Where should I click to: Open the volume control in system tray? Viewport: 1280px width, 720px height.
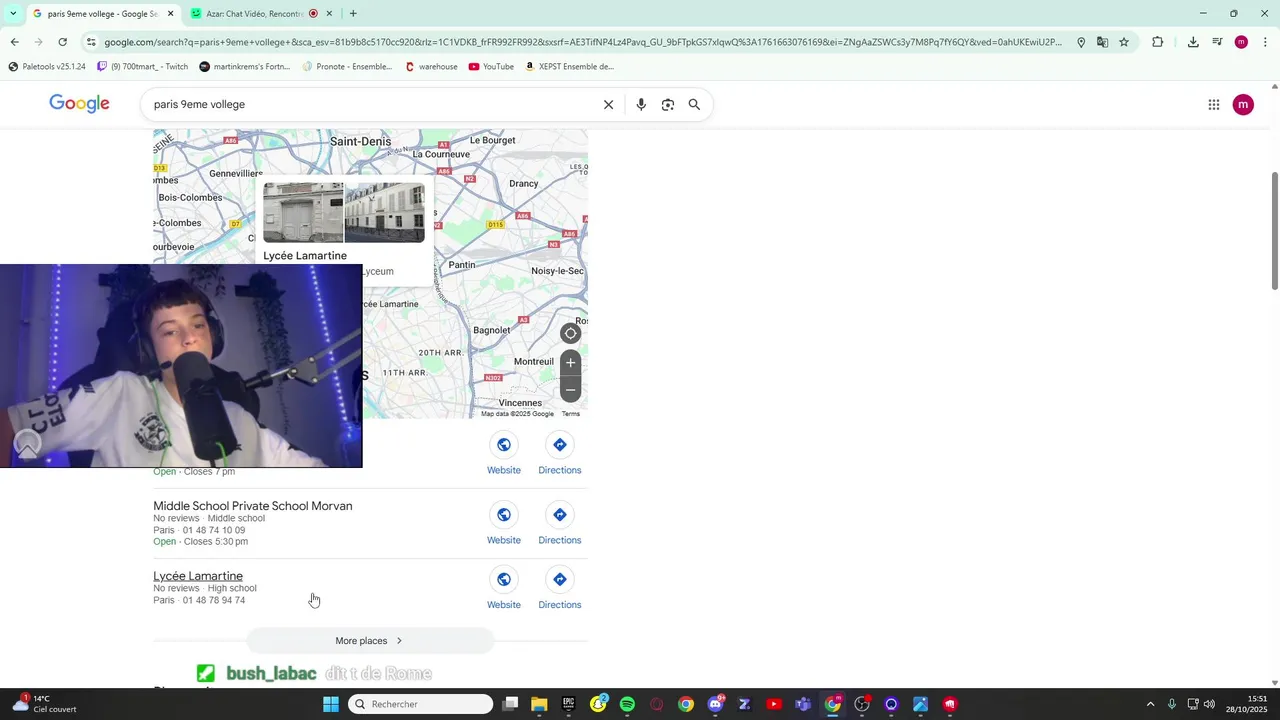tap(1210, 704)
